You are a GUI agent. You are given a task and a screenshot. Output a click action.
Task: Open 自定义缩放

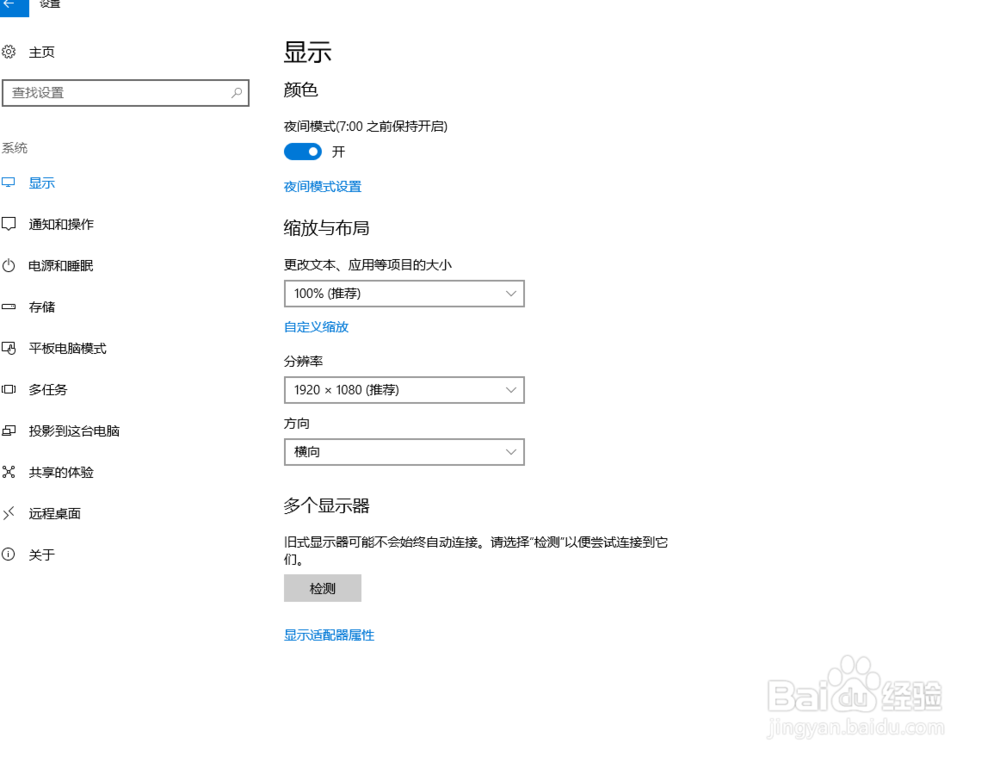pos(316,326)
